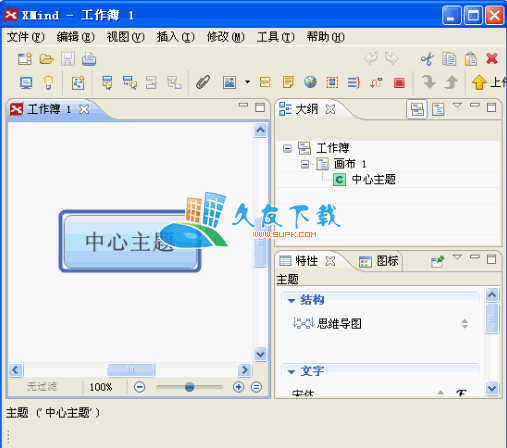Insert an image with the picture icon
The width and height of the screenshot is (507, 448).
point(229,82)
